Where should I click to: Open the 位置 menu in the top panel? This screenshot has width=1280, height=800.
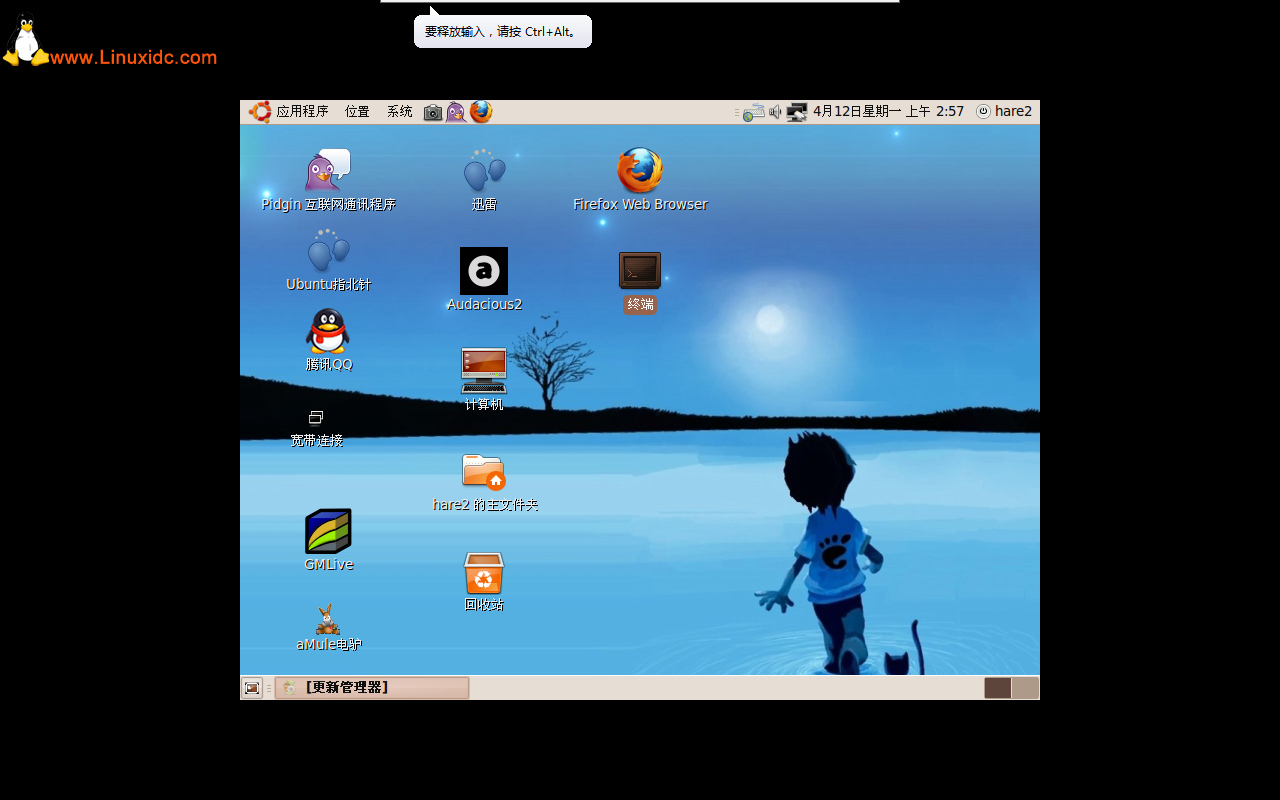click(356, 111)
